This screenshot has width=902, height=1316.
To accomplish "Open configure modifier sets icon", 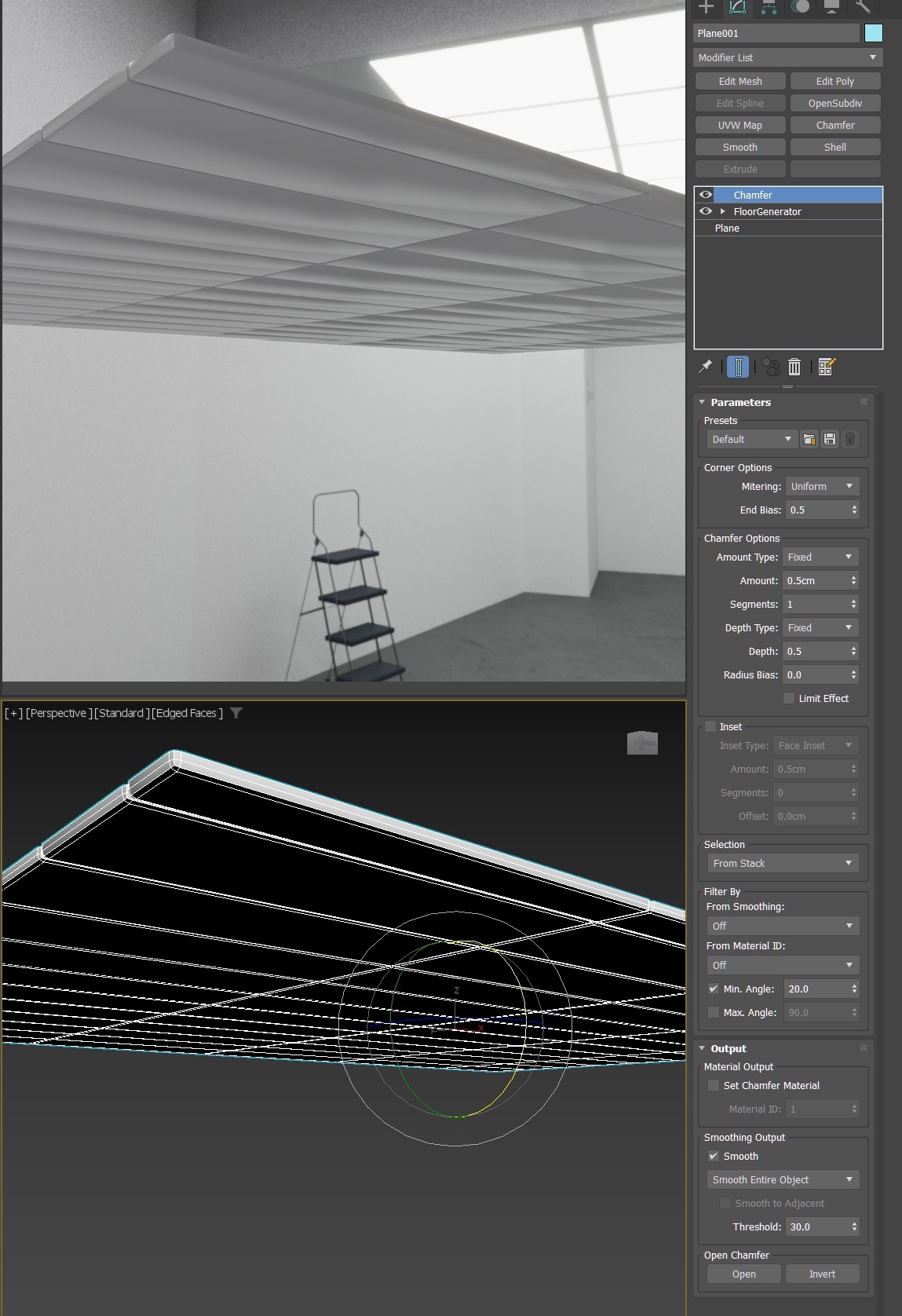I will 827,367.
